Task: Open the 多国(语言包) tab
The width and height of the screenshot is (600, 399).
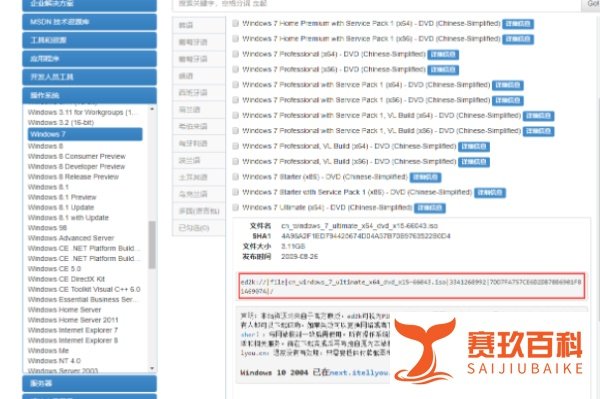Action: coord(199,211)
